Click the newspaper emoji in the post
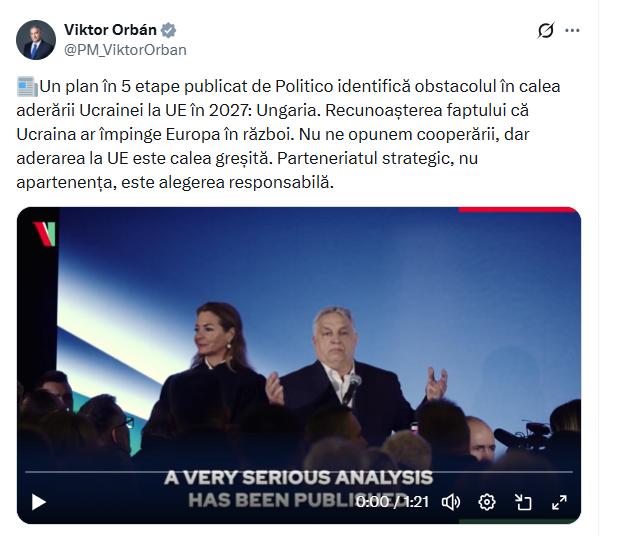 click(x=27, y=87)
